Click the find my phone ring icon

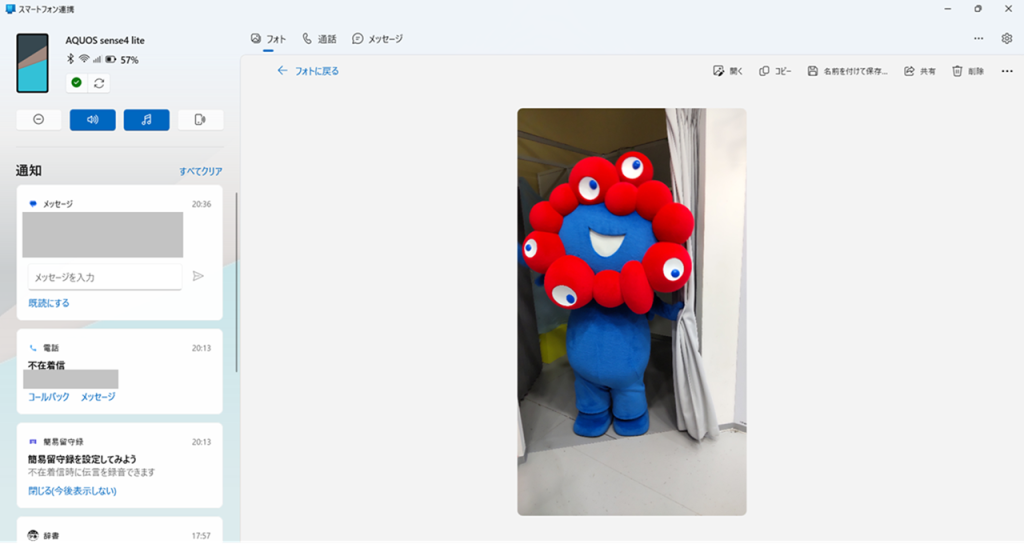click(200, 120)
